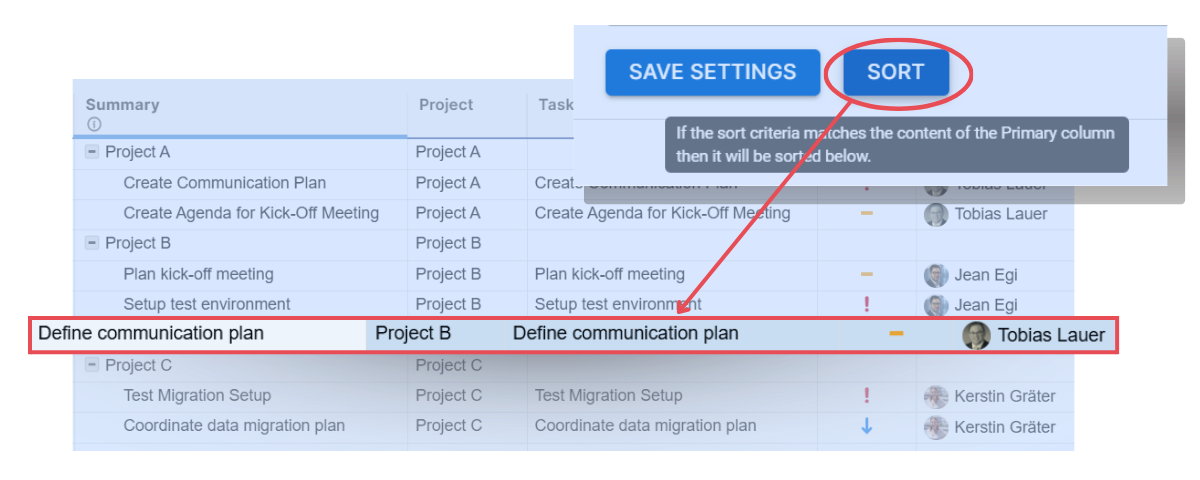
Task: Collapse the Project A group
Action: pyautogui.click(x=92, y=152)
